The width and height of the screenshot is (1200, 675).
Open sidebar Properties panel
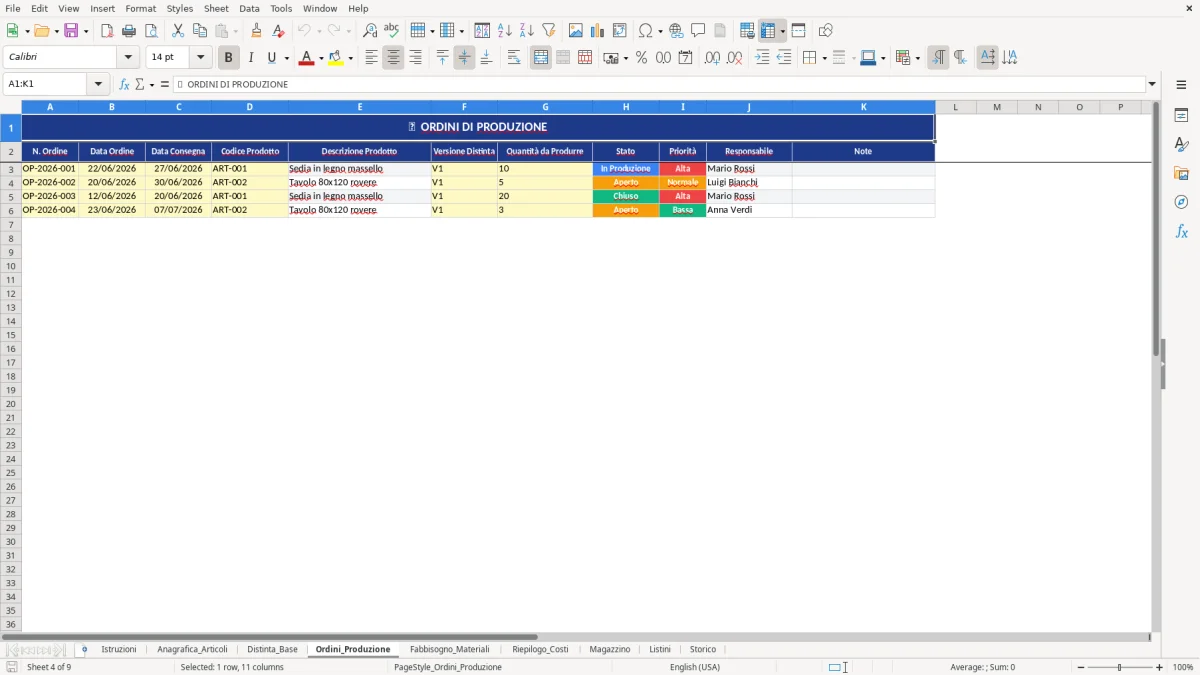[1181, 116]
